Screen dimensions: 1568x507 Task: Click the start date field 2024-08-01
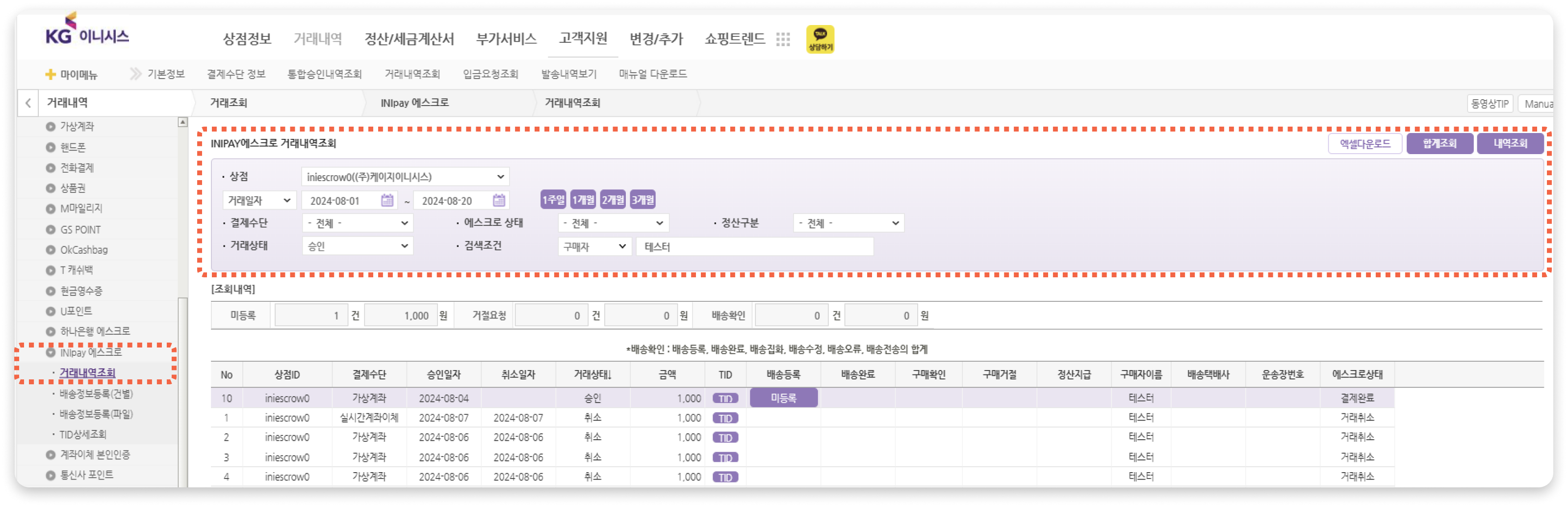[x=349, y=200]
